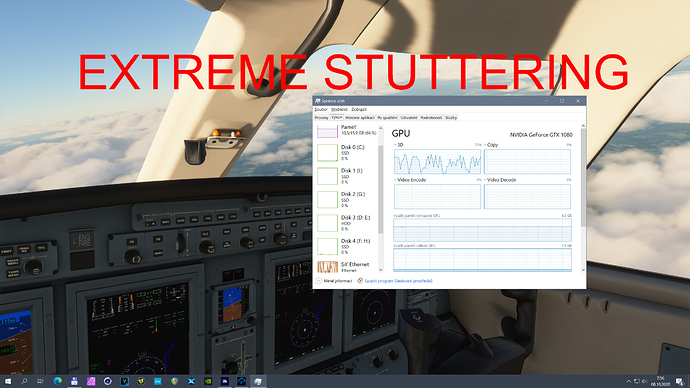Open Cinema 4D icon on taskbar

coord(108,381)
